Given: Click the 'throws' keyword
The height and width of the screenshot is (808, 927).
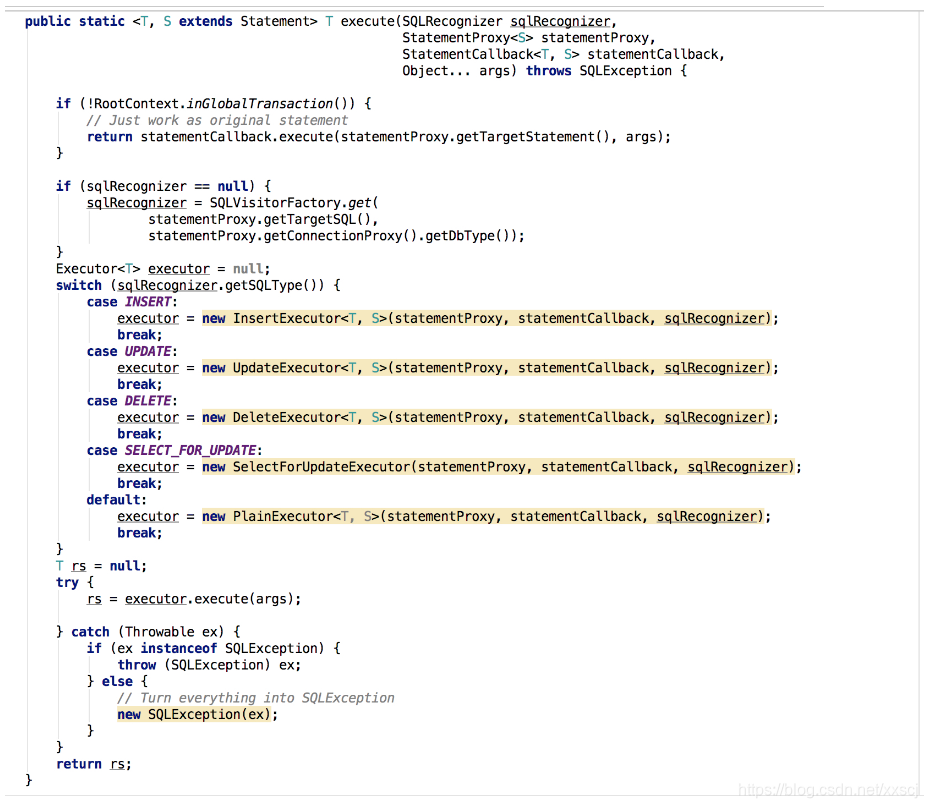Looking at the screenshot, I should tap(549, 71).
